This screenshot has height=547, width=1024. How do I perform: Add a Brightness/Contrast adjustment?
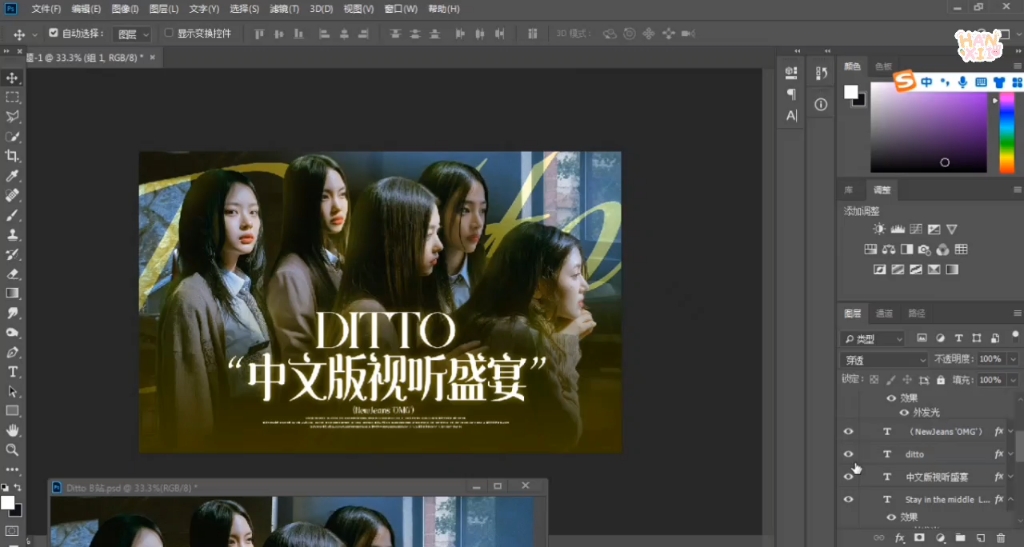click(x=879, y=229)
